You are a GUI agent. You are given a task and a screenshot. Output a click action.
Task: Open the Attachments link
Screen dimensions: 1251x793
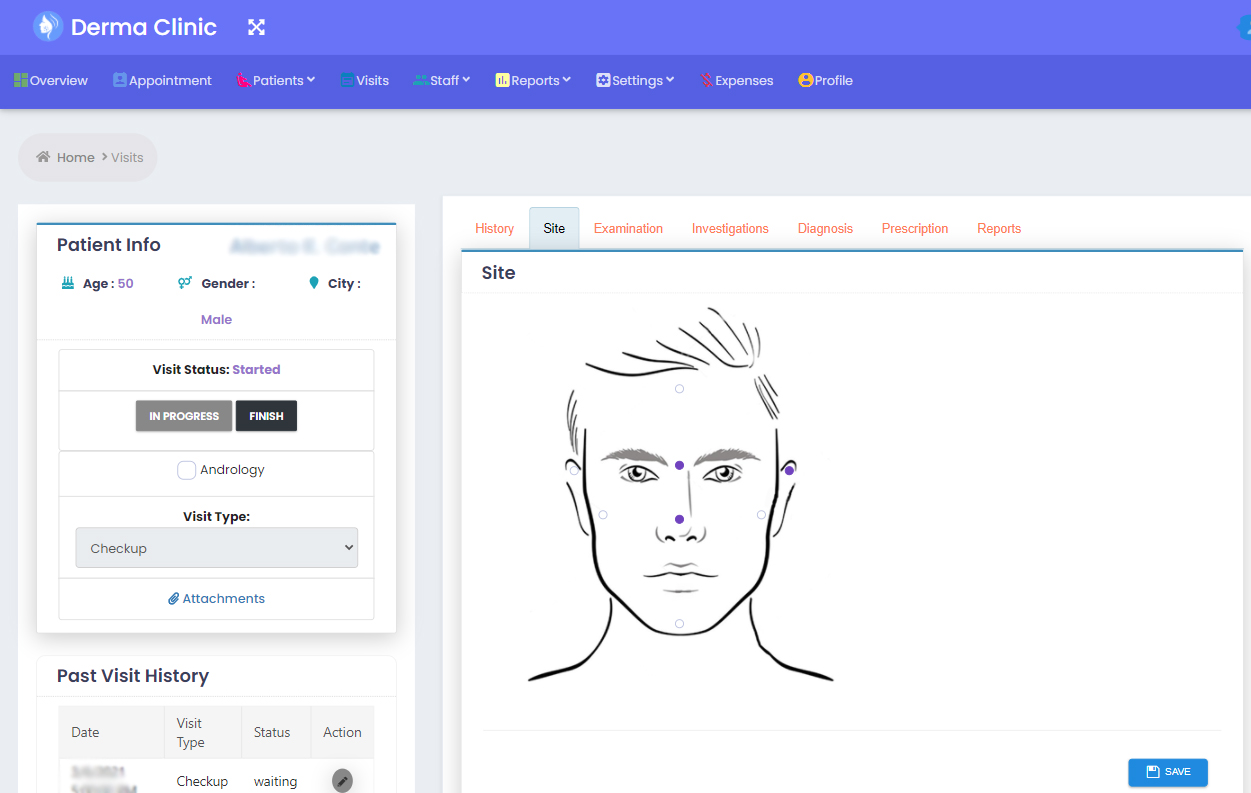[216, 599]
